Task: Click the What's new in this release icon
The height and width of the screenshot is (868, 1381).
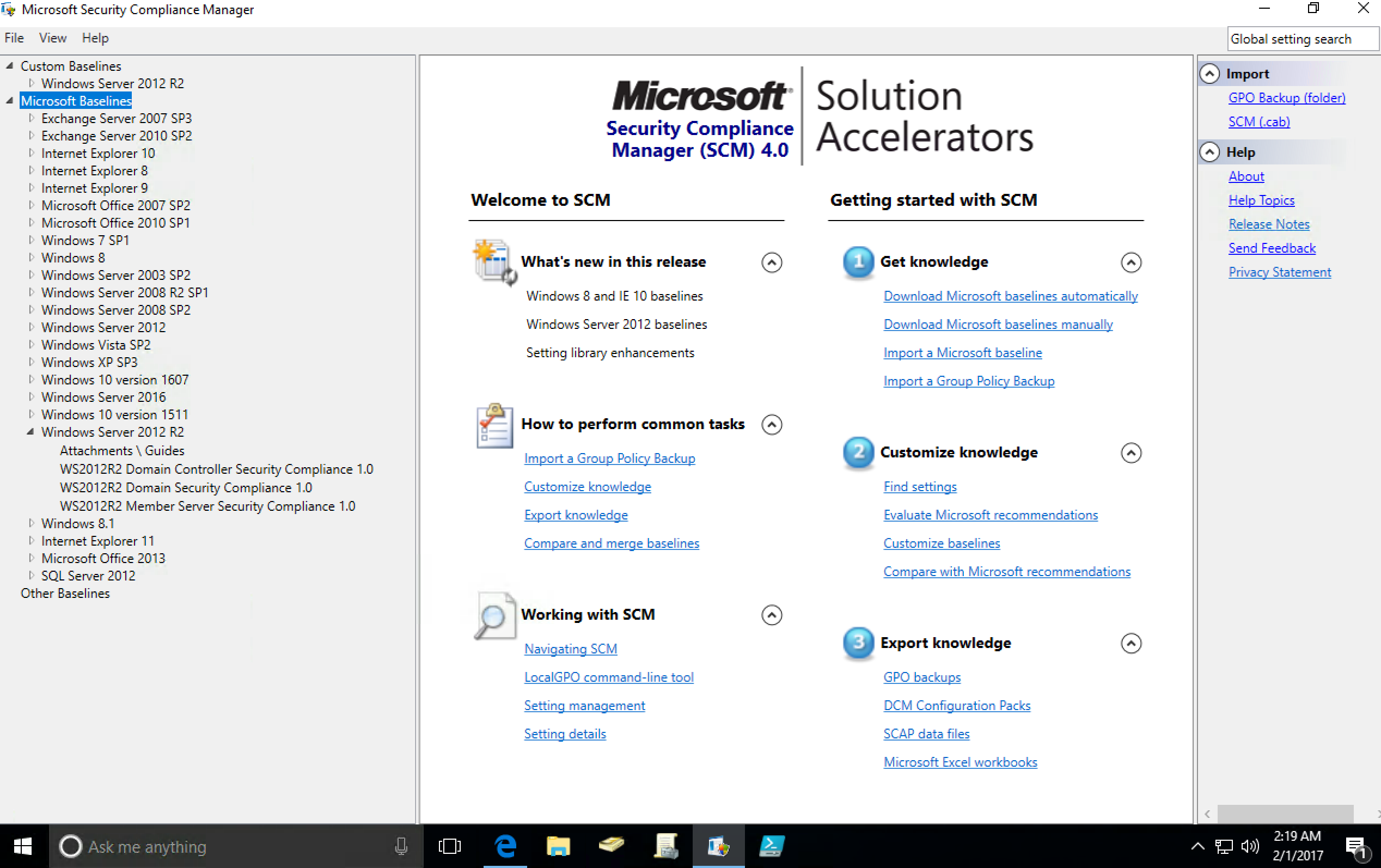Action: tap(494, 262)
